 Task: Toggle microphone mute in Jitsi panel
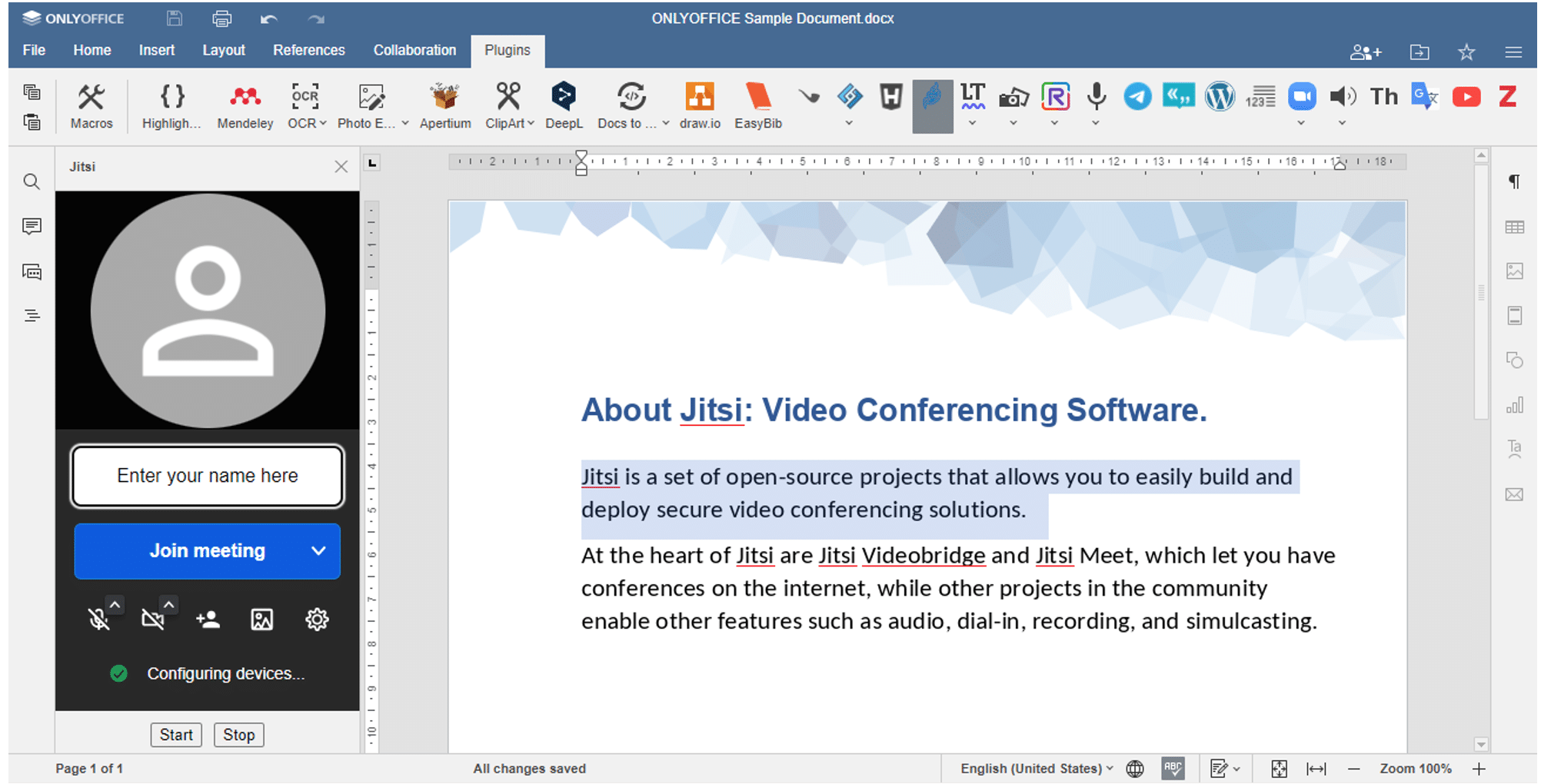(x=98, y=620)
